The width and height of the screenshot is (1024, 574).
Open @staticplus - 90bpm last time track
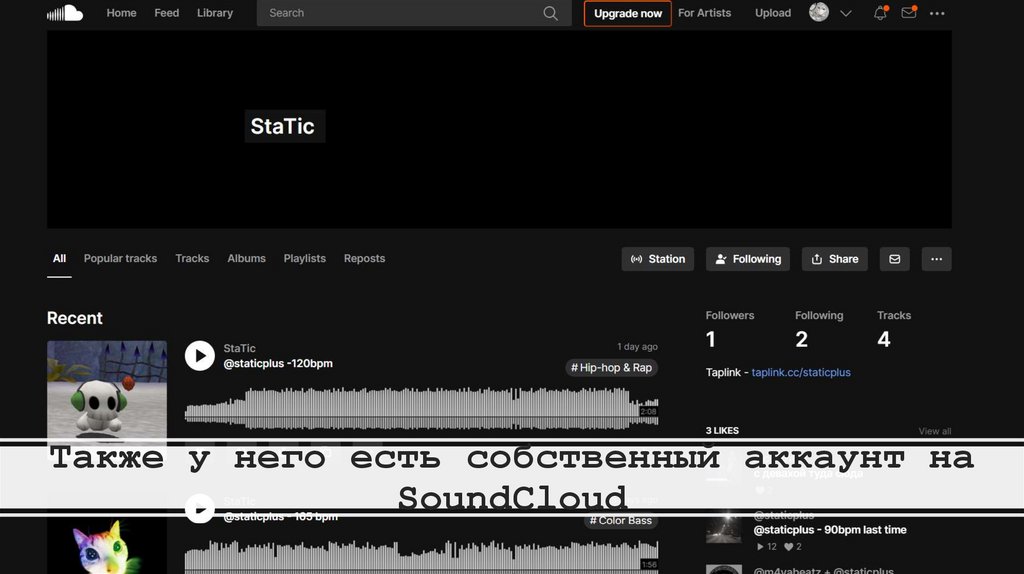(x=830, y=530)
